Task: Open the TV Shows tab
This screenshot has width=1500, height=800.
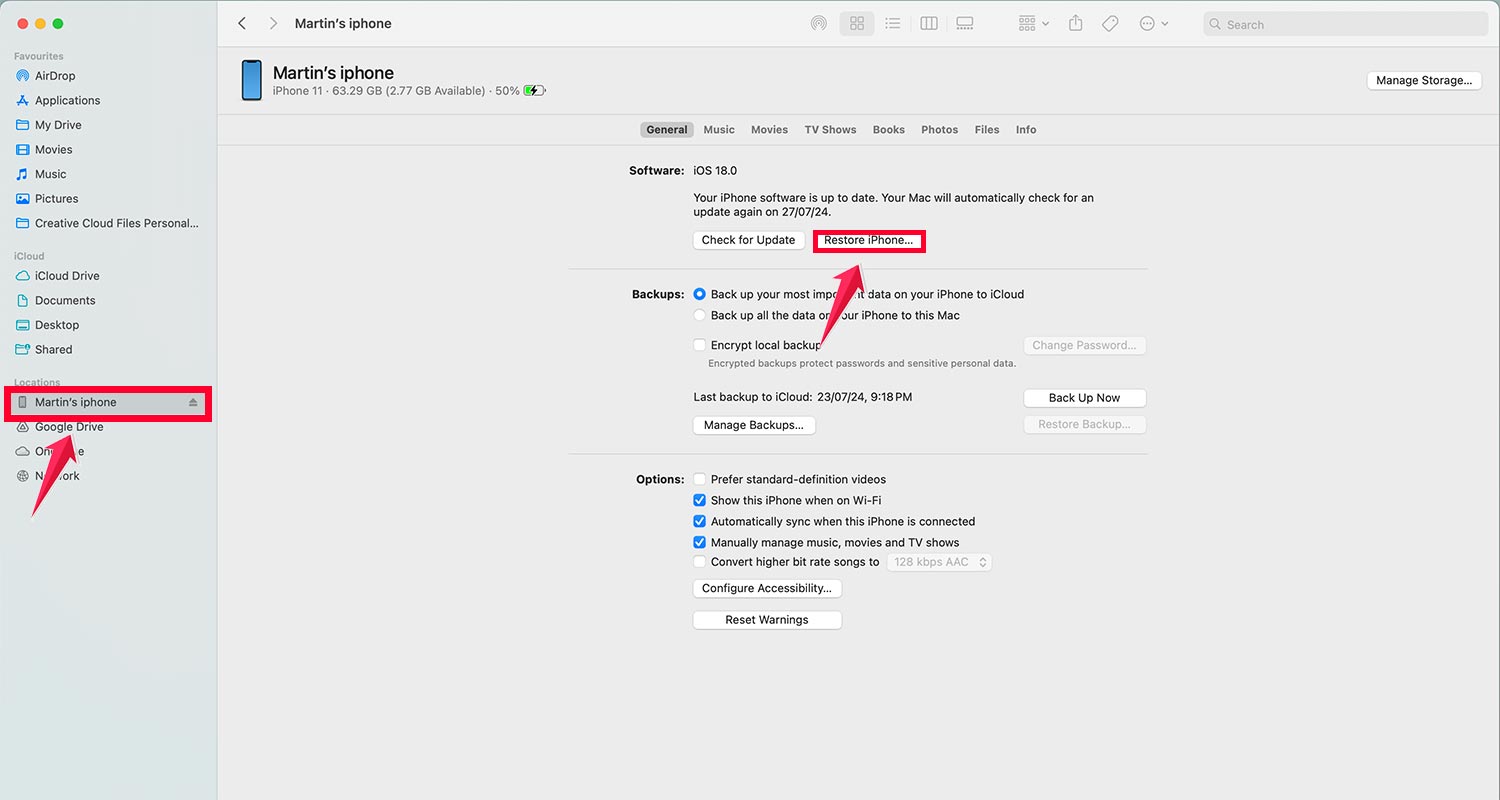Action: coord(830,129)
